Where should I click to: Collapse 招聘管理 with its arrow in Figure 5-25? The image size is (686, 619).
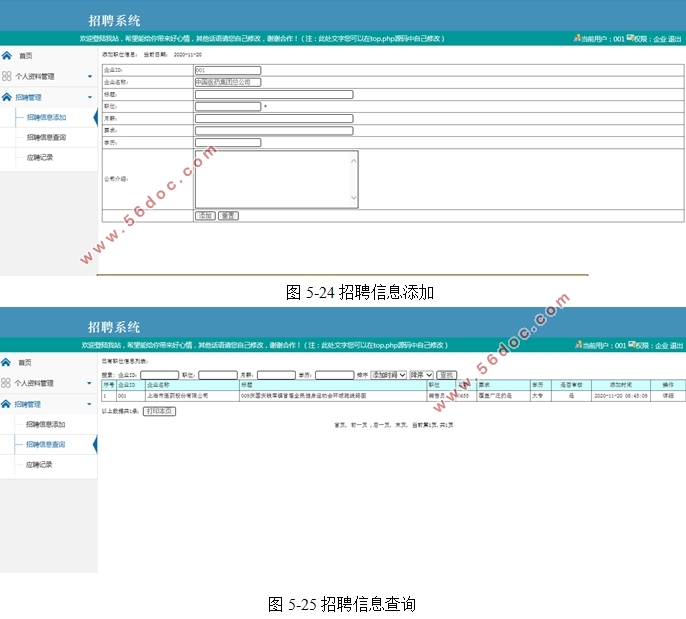pyautogui.click(x=89, y=404)
